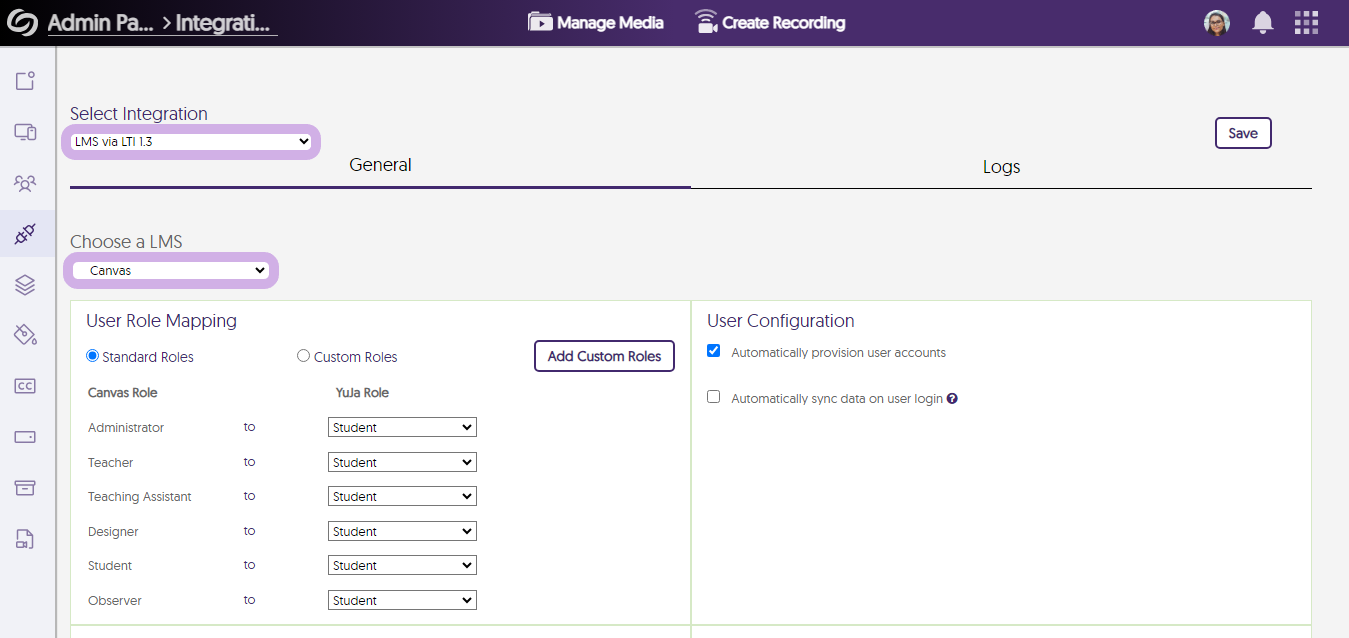Open the apps grid menu
The image size is (1349, 638).
1306,23
